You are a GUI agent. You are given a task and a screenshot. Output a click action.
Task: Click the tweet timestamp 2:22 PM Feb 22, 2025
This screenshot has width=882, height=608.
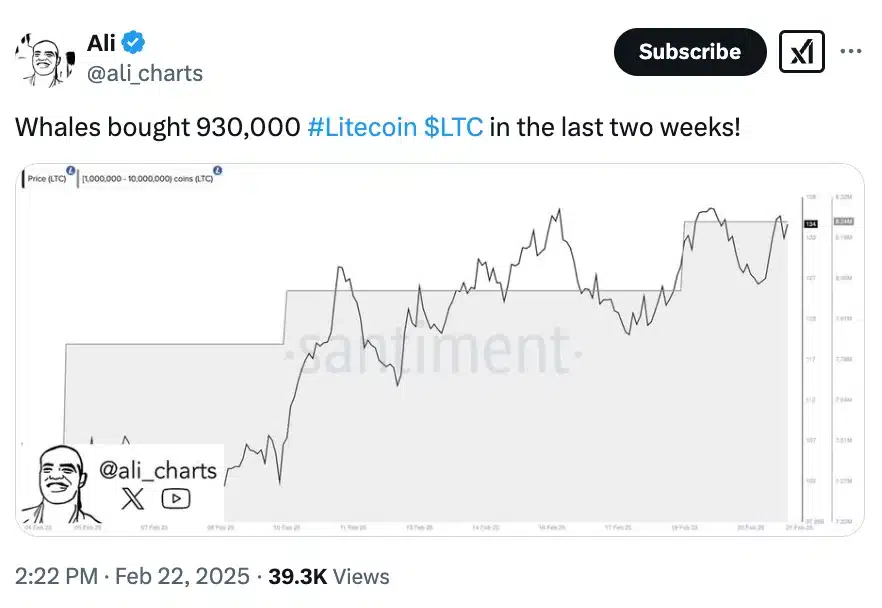click(132, 576)
